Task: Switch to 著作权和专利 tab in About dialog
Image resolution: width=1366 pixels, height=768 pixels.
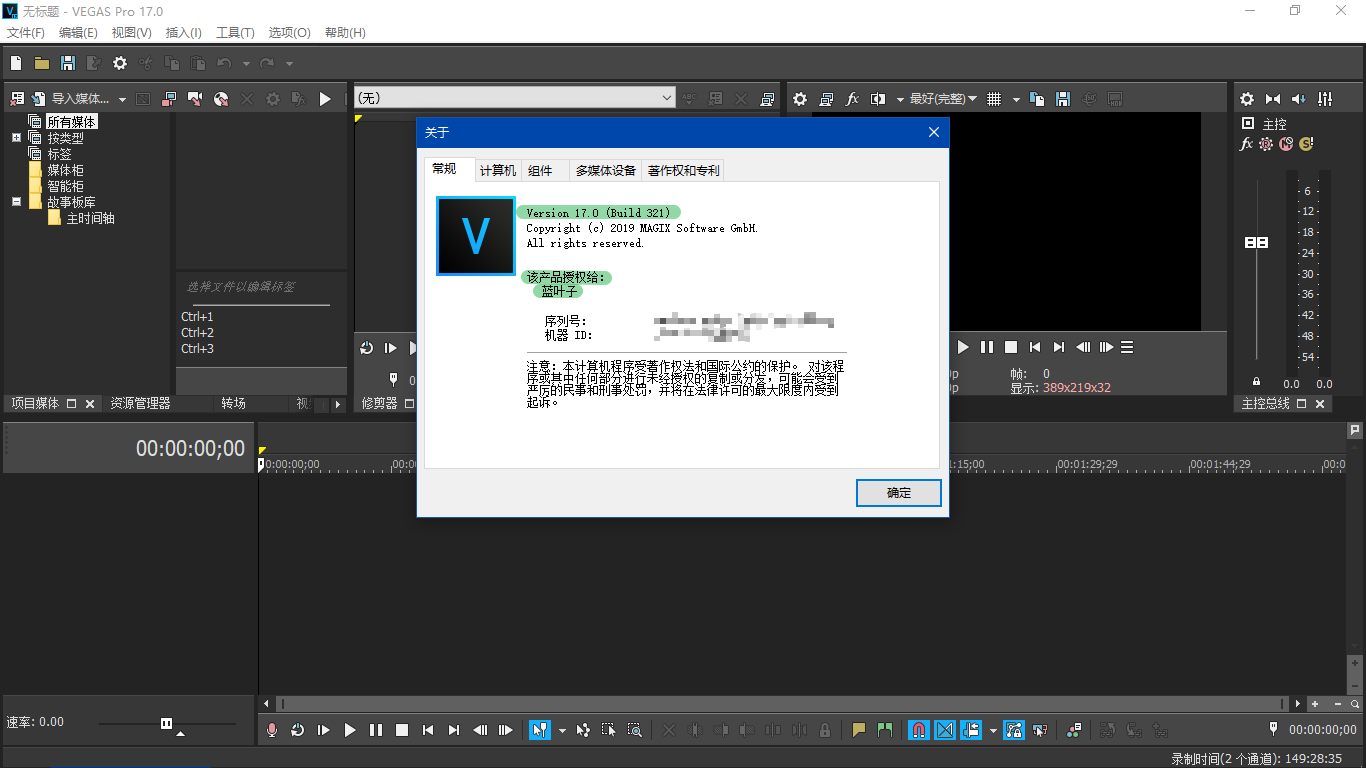Action: tap(683, 171)
